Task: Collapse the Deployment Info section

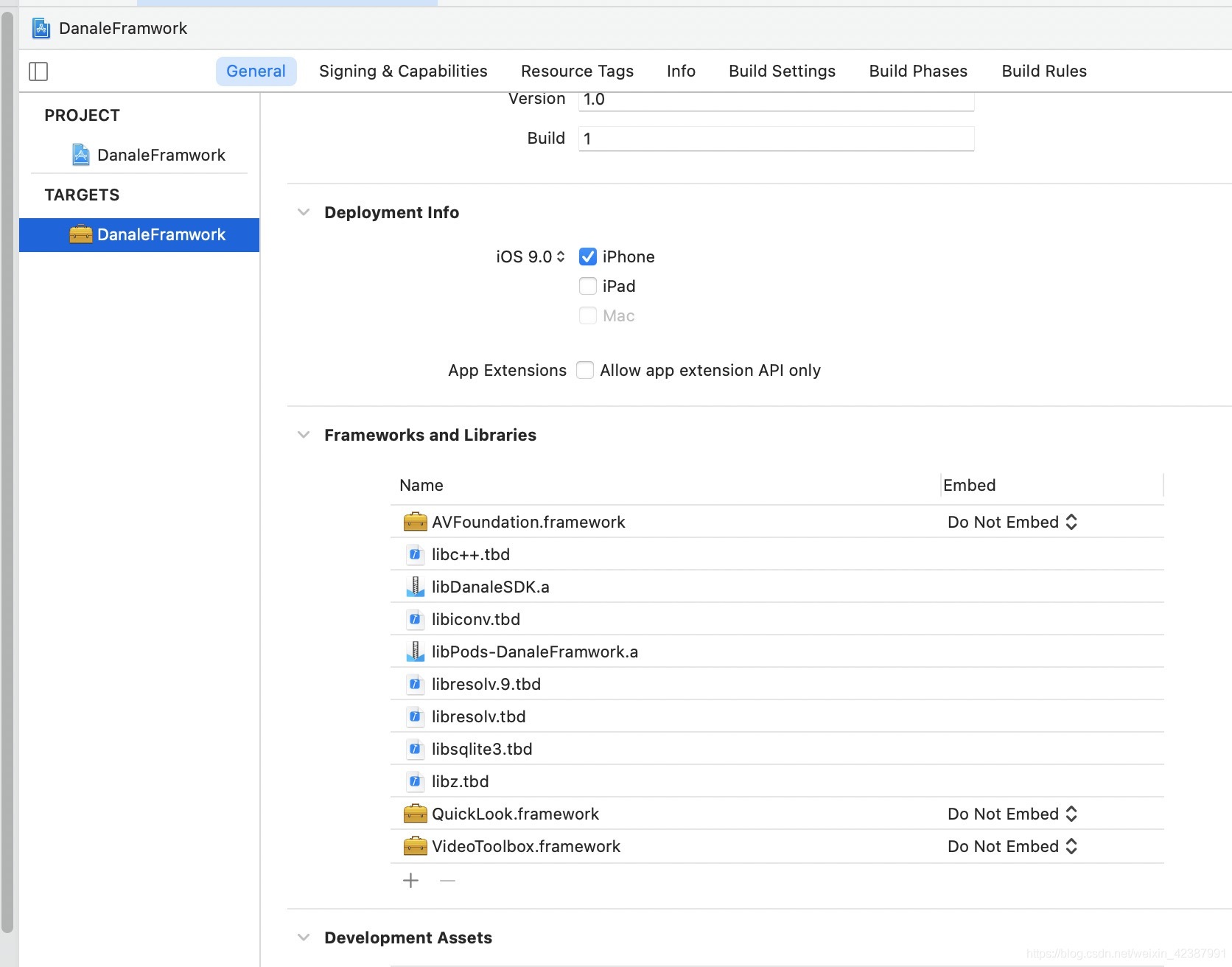Action: click(x=304, y=212)
